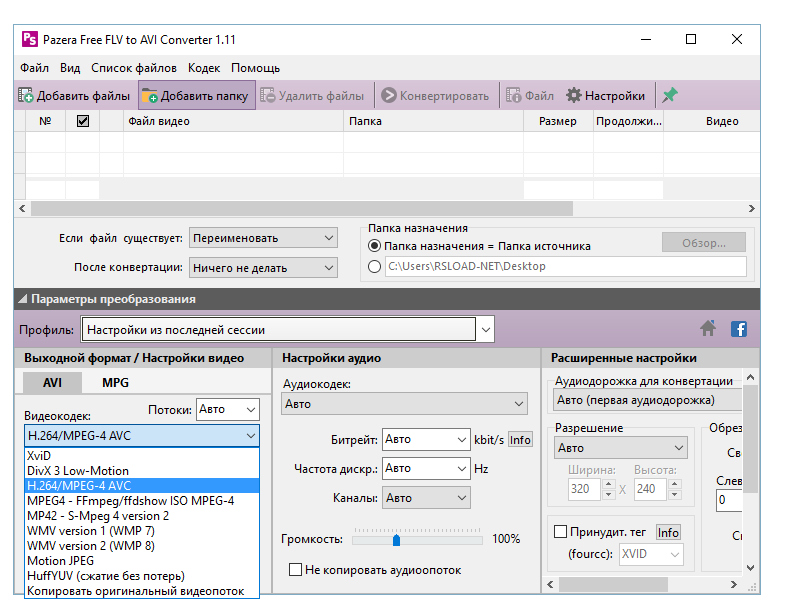Click the Convert toolbar button

pos(434,95)
